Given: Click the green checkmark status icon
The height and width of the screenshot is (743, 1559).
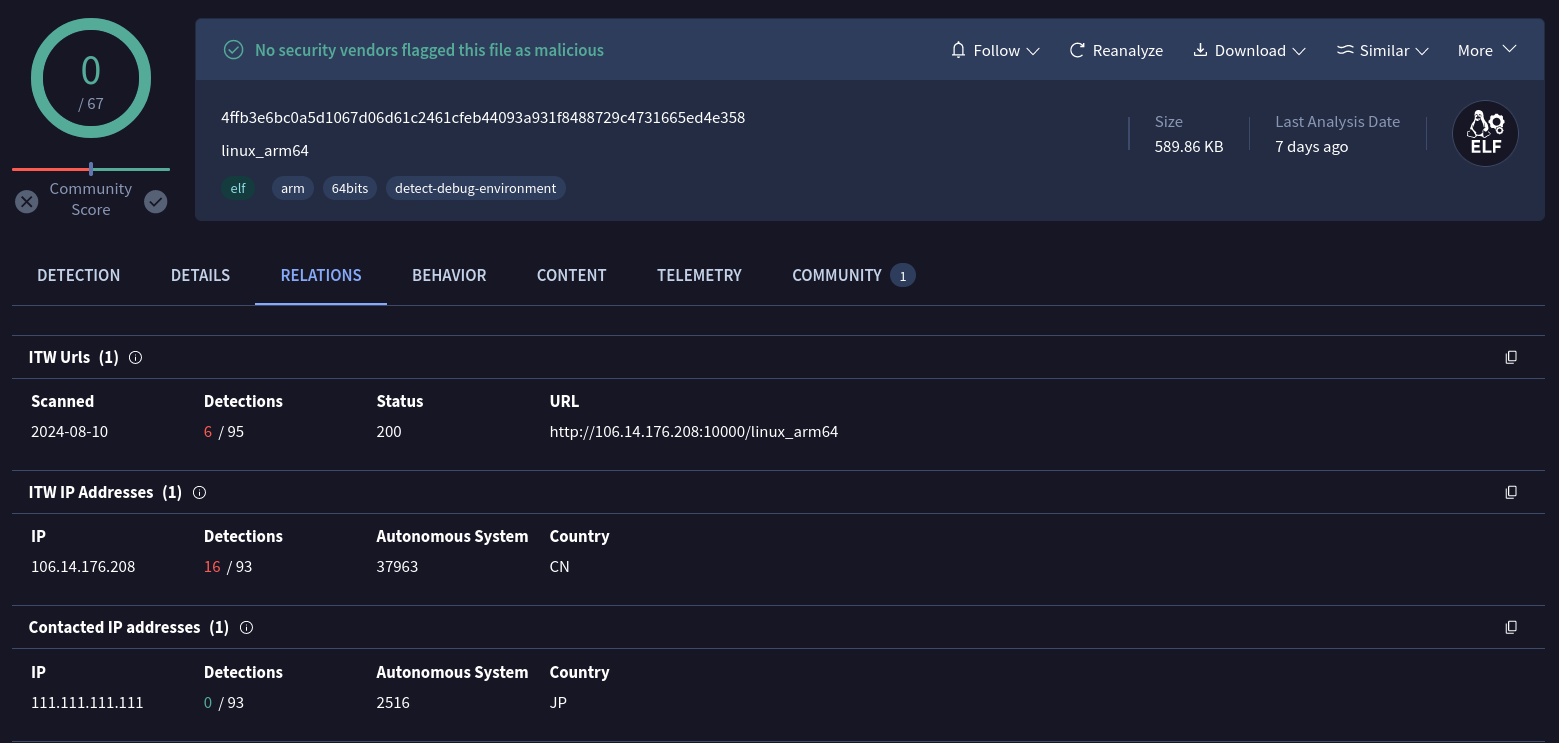Looking at the screenshot, I should point(233,50).
